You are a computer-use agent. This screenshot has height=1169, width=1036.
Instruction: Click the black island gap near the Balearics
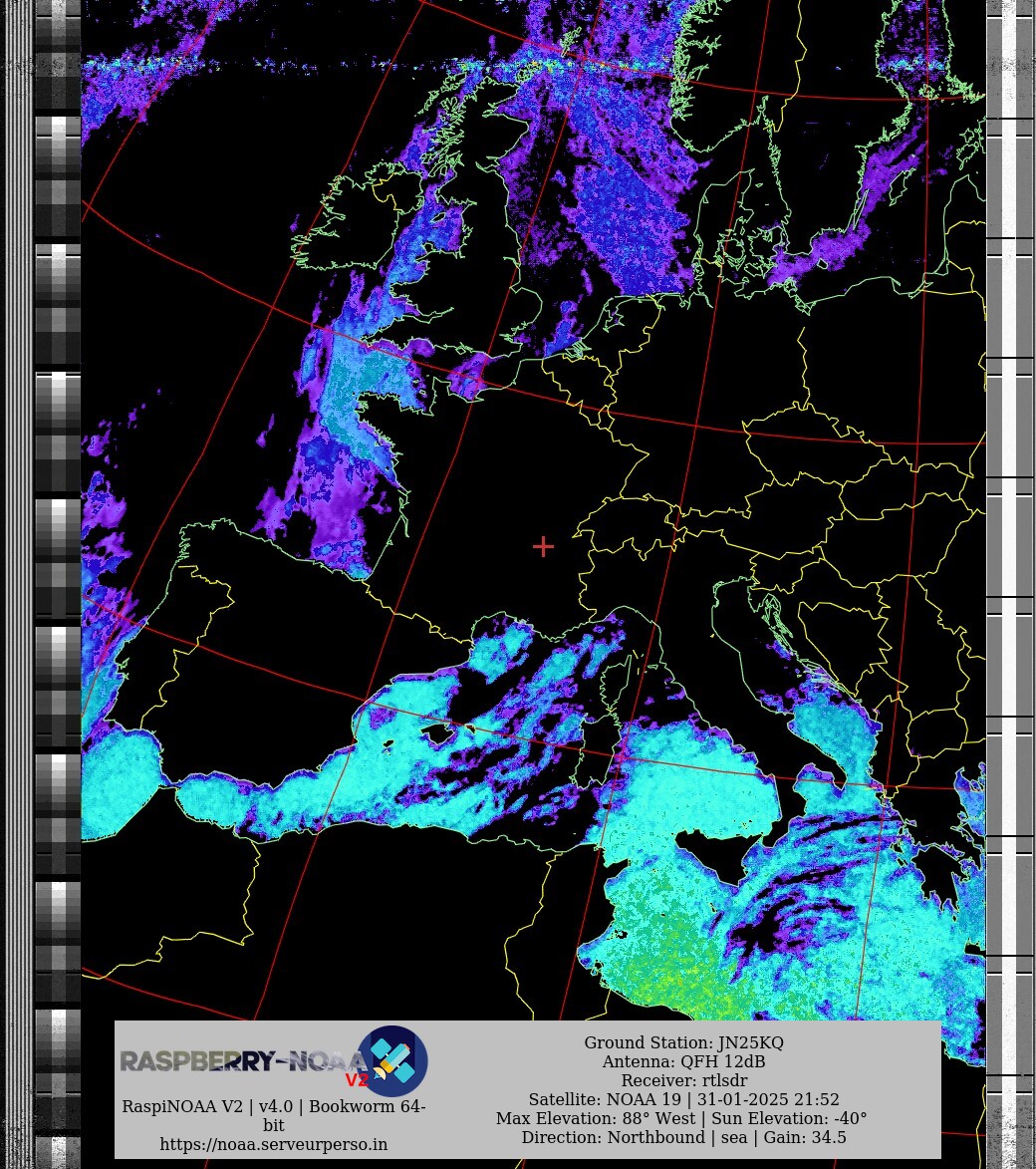click(437, 733)
